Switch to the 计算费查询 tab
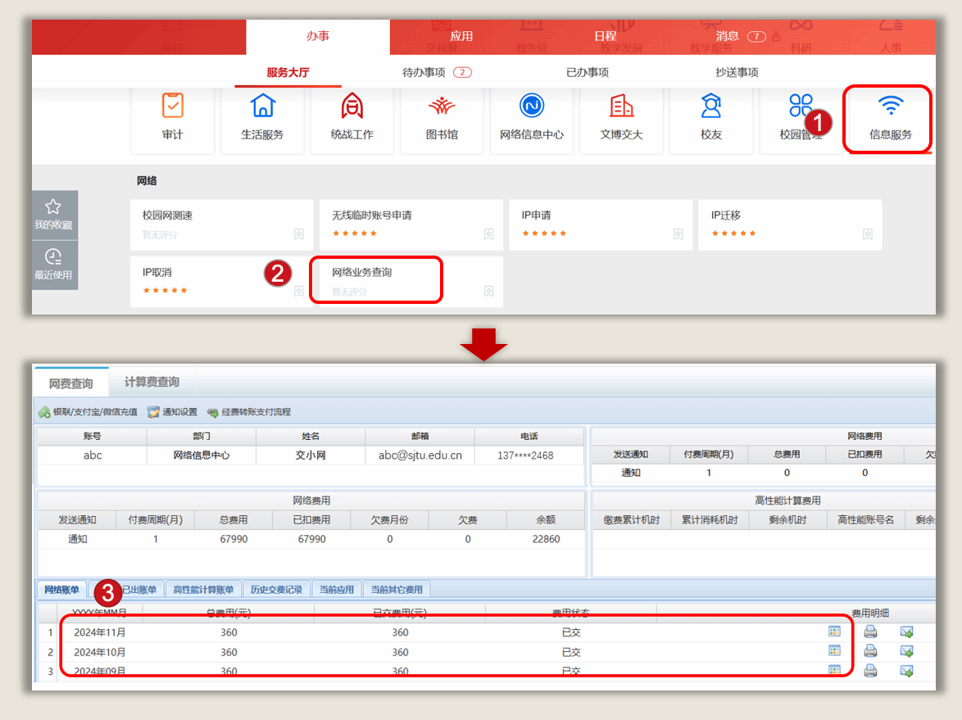Image resolution: width=962 pixels, height=720 pixels. pyautogui.click(x=152, y=382)
